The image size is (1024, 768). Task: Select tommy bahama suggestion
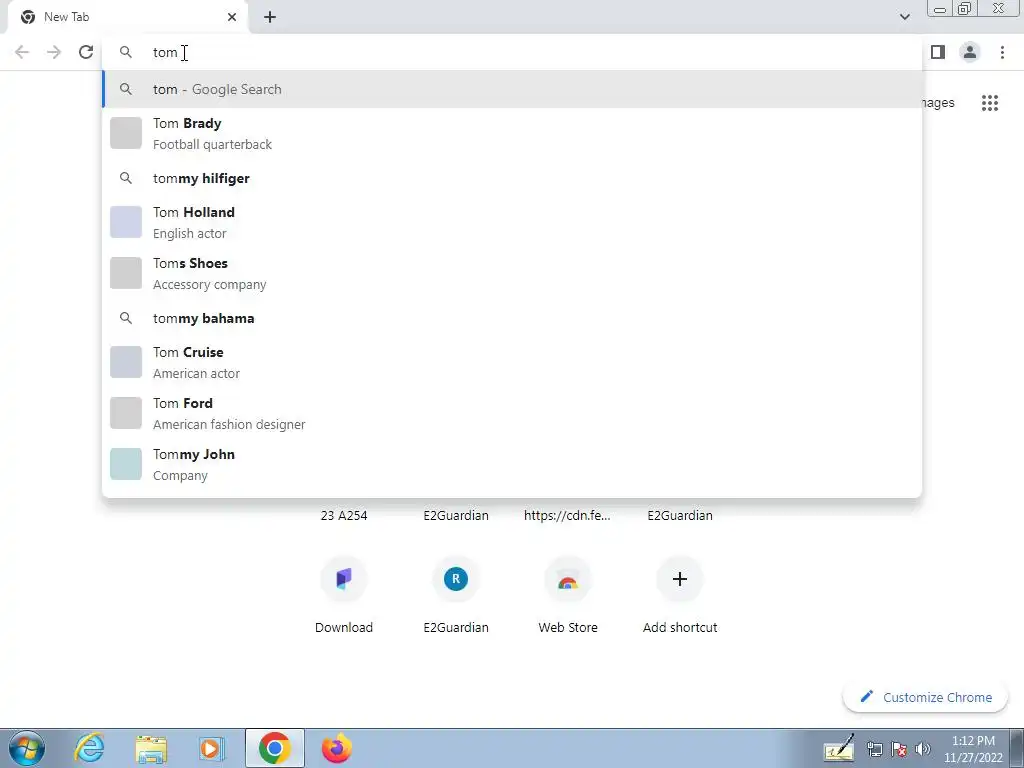click(512, 318)
